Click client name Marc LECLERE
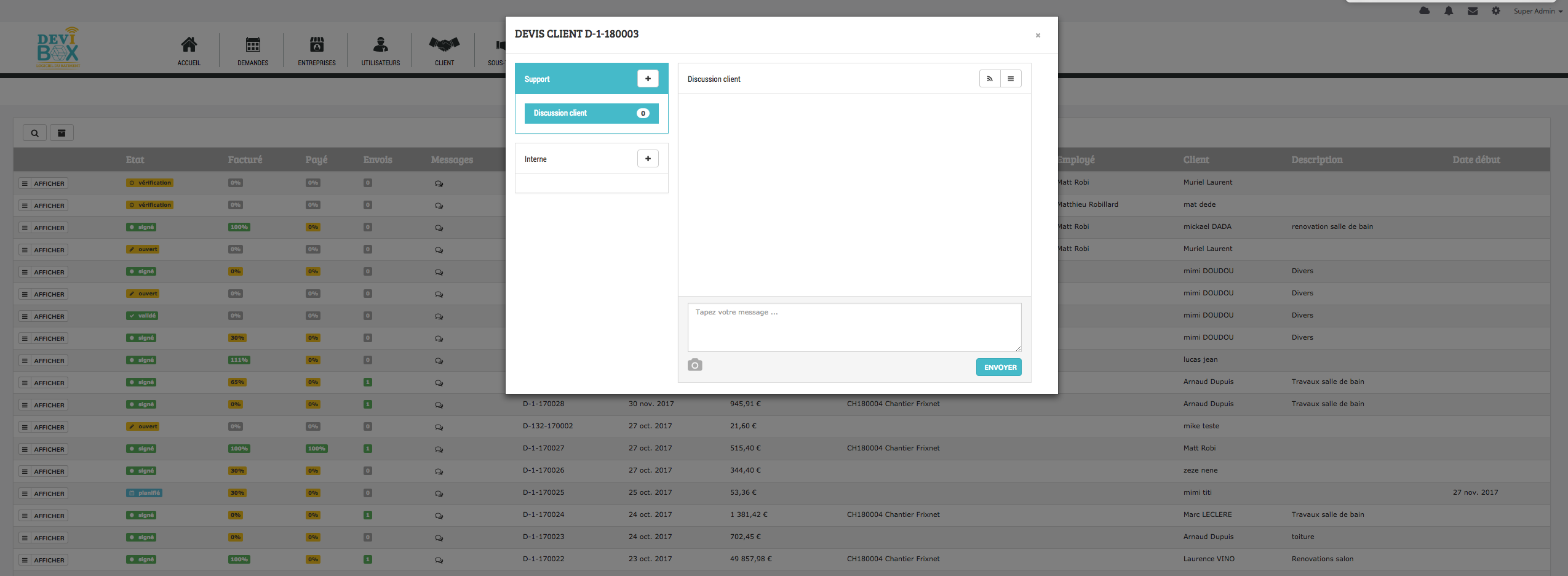1568x576 pixels. click(x=1208, y=514)
